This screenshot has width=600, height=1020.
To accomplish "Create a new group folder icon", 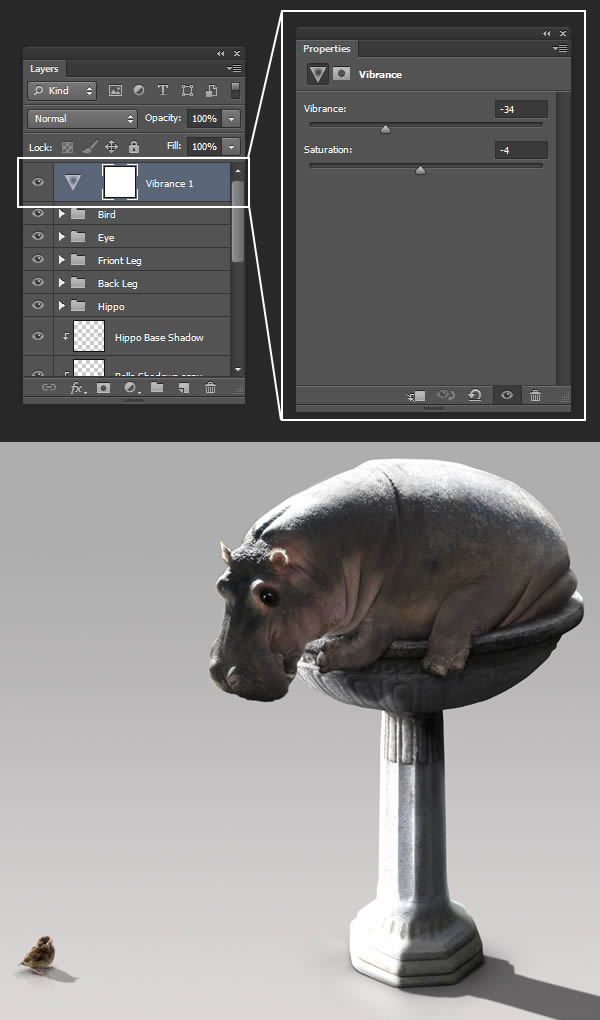I will click(x=157, y=388).
